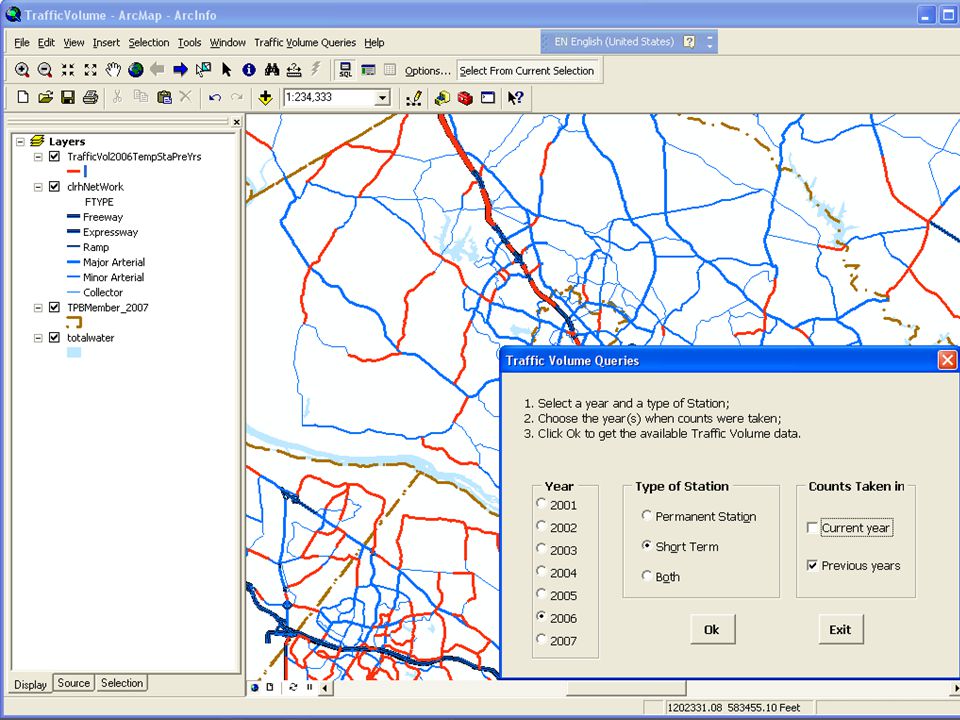Collapse the TPBMember_2007 legend
Viewport: 960px width, 720px height.
coord(38,307)
